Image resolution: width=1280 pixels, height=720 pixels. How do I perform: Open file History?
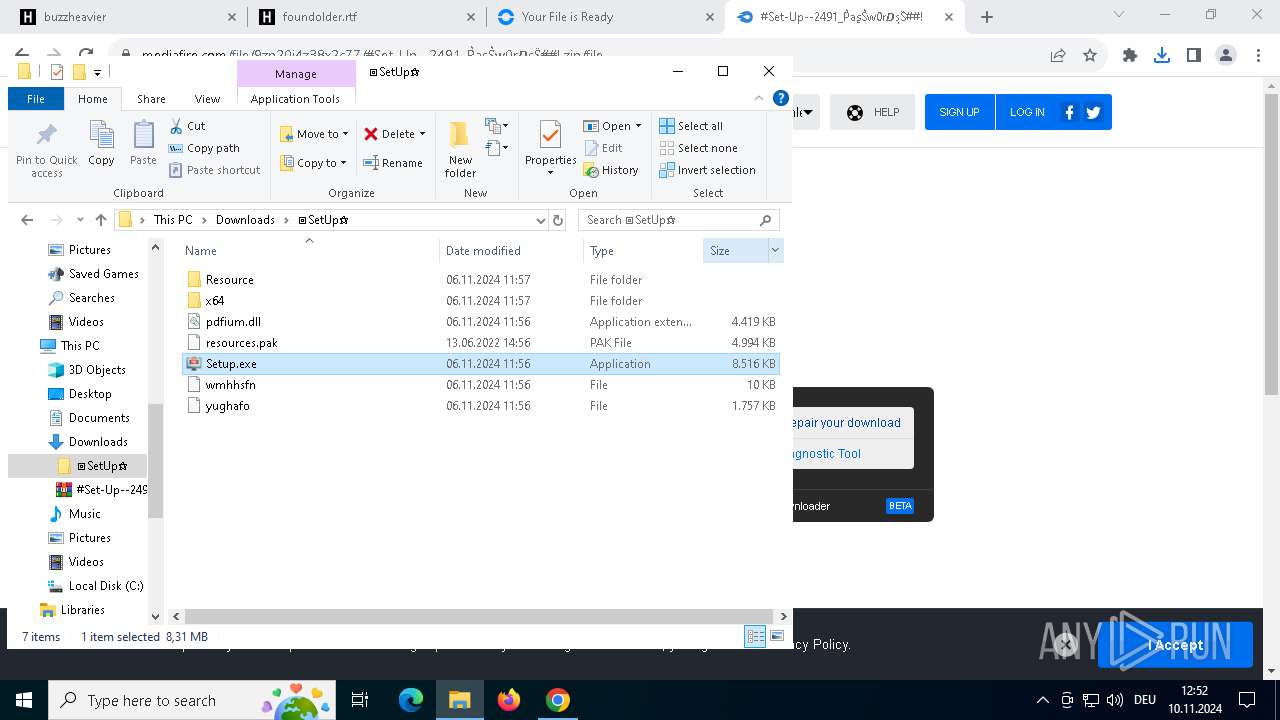pyautogui.click(x=611, y=170)
